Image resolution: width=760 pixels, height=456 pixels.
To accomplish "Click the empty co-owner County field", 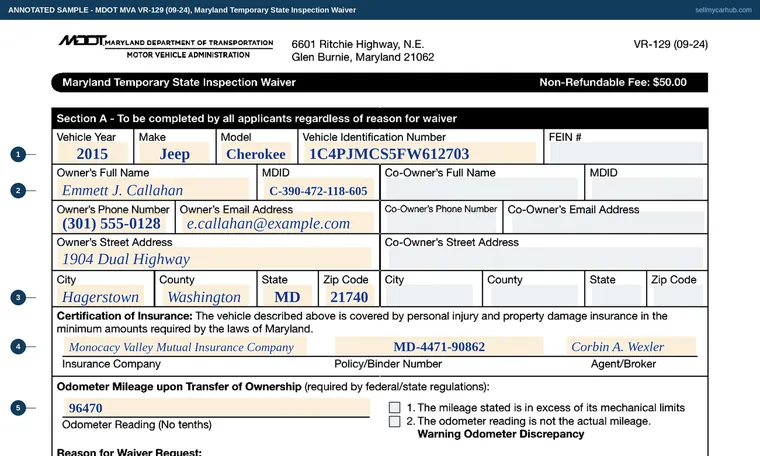I will pyautogui.click(x=534, y=295).
